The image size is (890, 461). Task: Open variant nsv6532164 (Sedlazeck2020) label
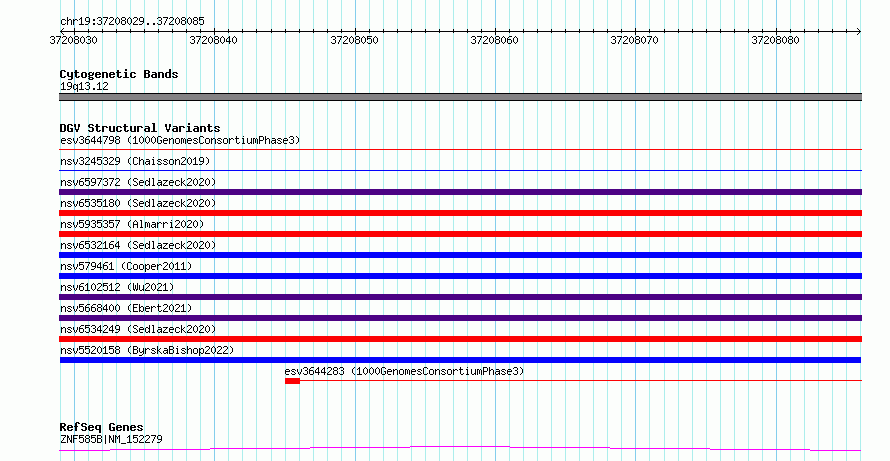point(138,245)
